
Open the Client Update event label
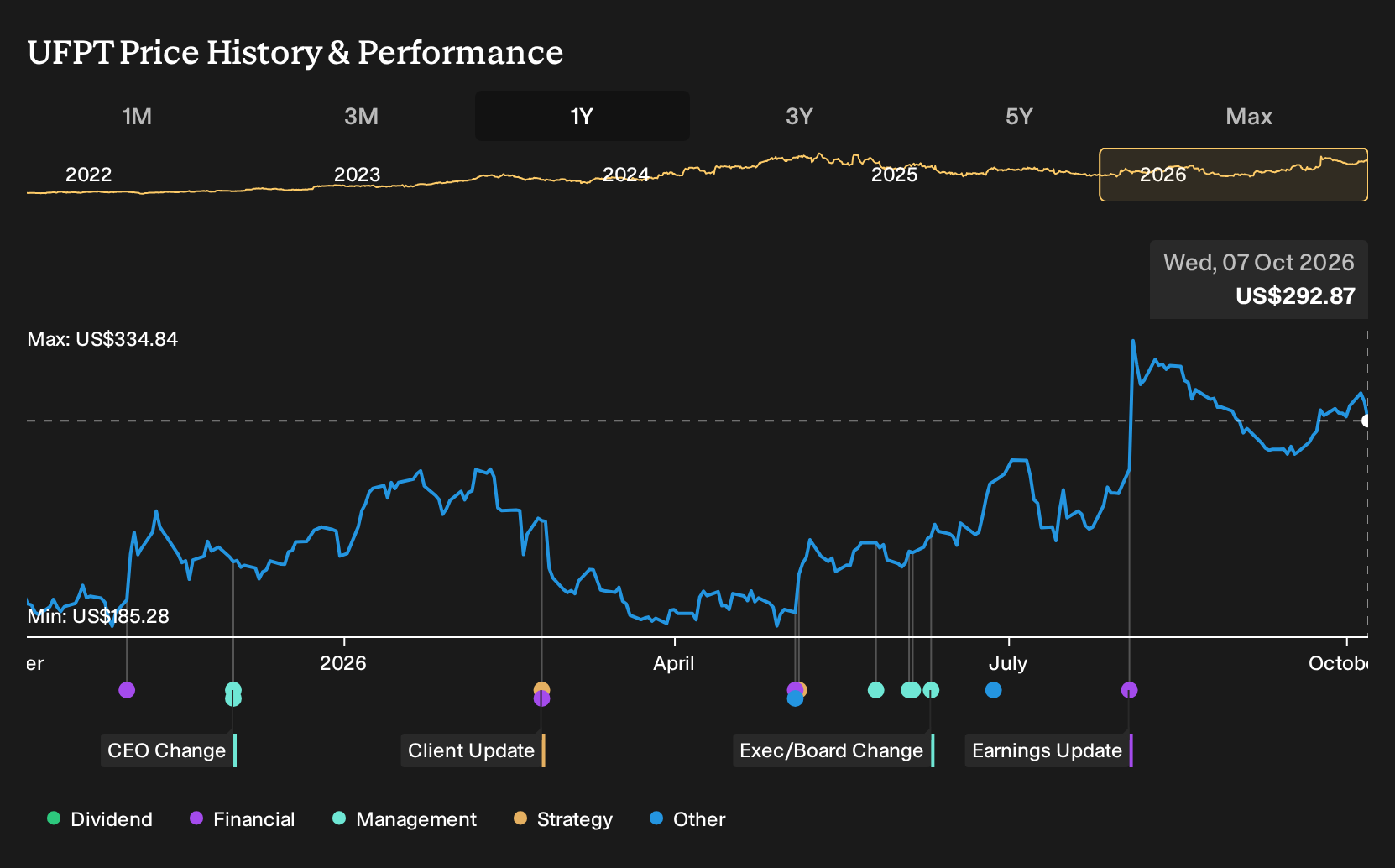coord(473,750)
